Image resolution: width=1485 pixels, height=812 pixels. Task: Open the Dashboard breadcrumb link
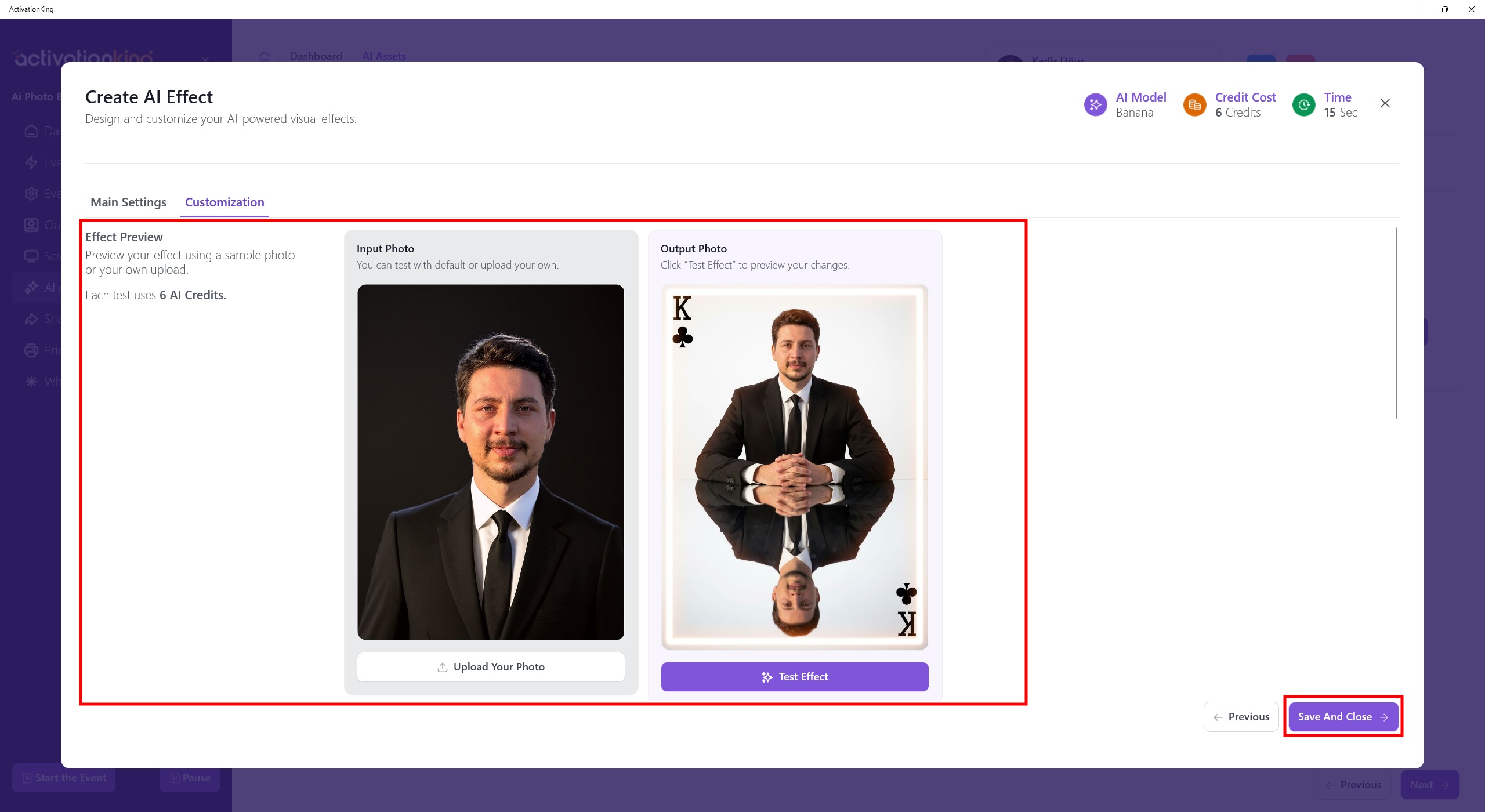click(x=316, y=56)
